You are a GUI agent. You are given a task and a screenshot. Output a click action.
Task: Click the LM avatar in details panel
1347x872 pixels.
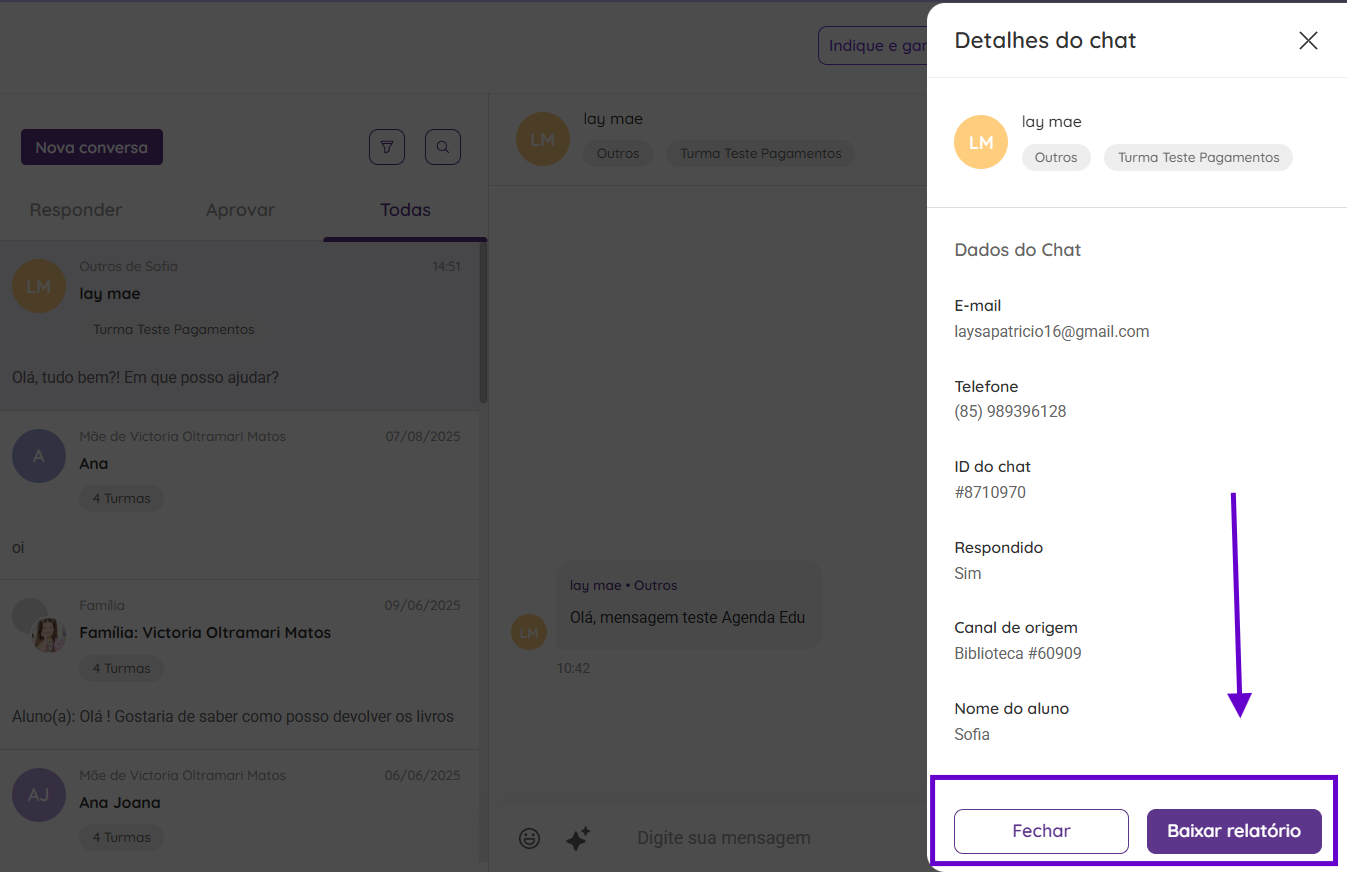tap(981, 142)
